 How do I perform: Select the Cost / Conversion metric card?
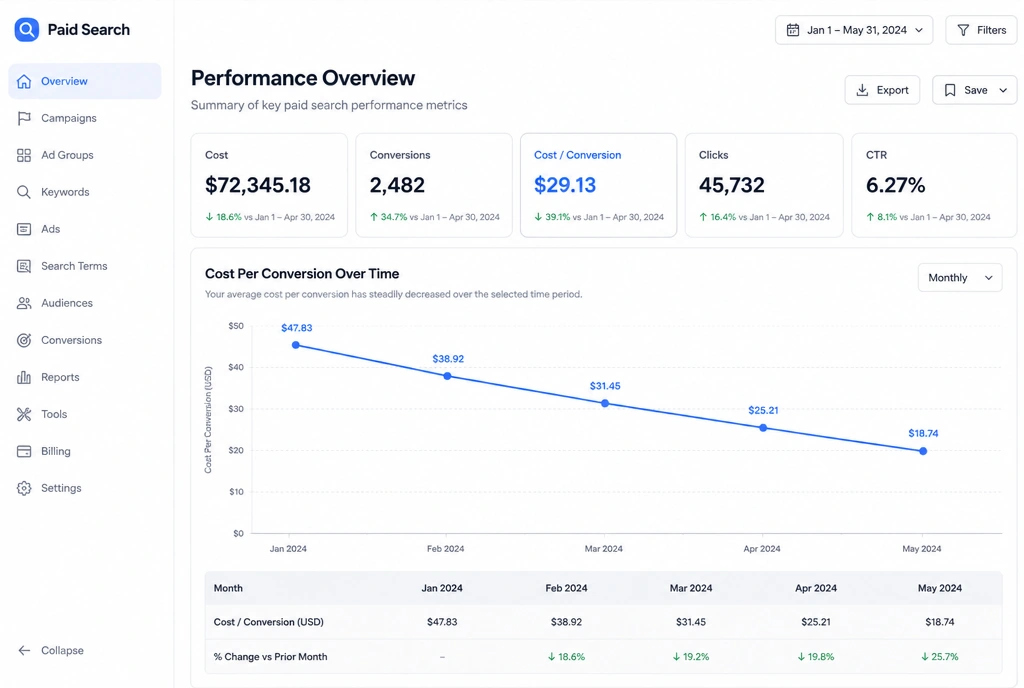[x=598, y=185]
